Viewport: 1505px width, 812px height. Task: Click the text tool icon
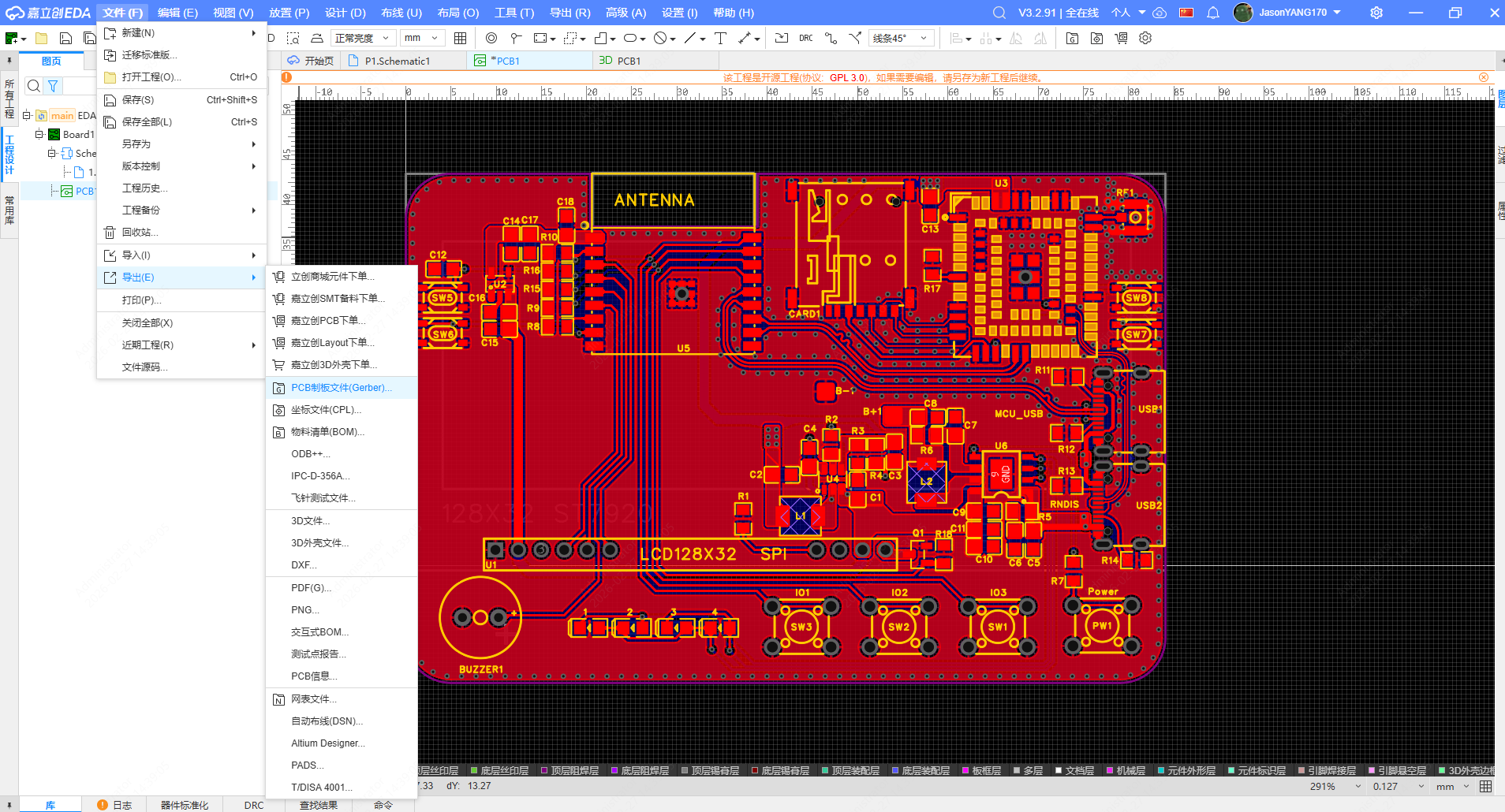(720, 38)
